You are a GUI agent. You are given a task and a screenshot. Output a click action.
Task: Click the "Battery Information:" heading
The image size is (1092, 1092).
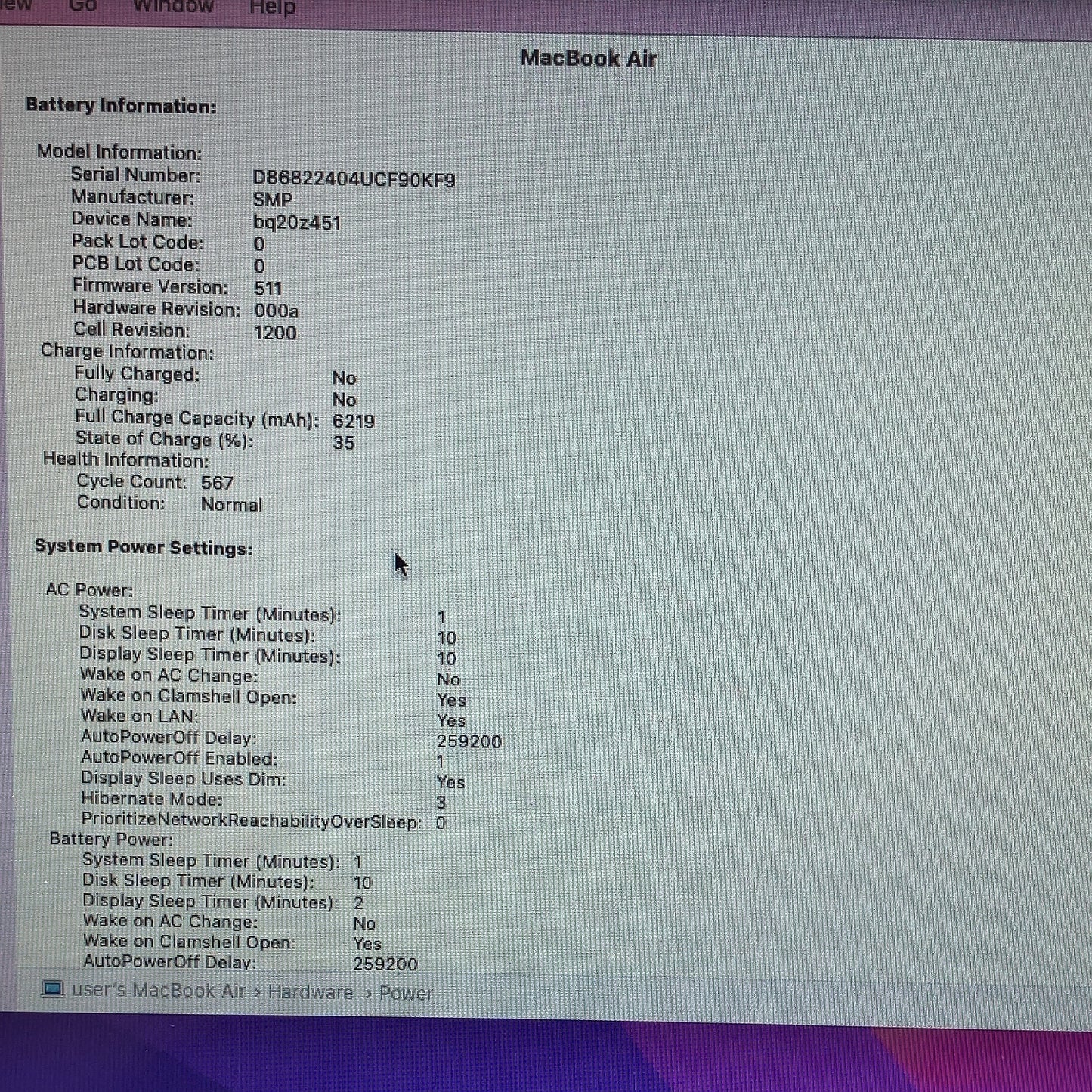[x=121, y=105]
